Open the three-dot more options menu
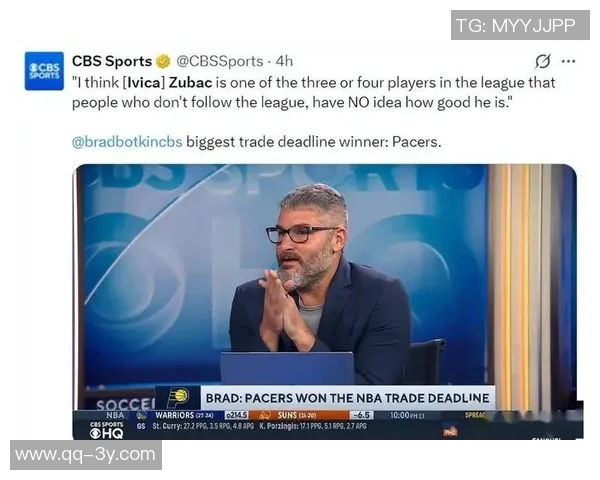 pyautogui.click(x=568, y=61)
